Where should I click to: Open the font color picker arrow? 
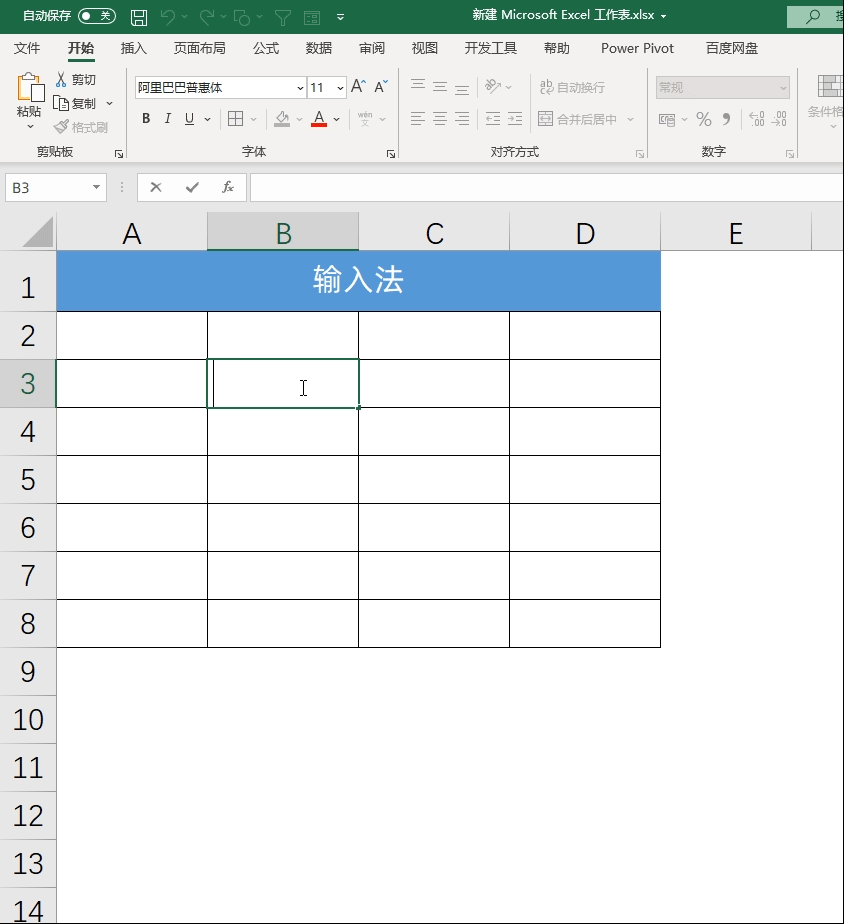click(335, 119)
